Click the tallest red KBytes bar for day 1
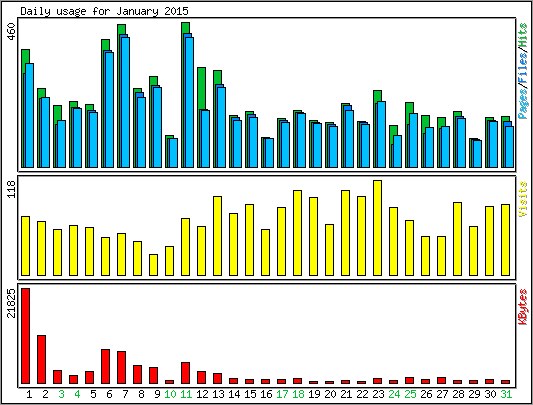Screen dimensions: 533x405 [x=25, y=336]
